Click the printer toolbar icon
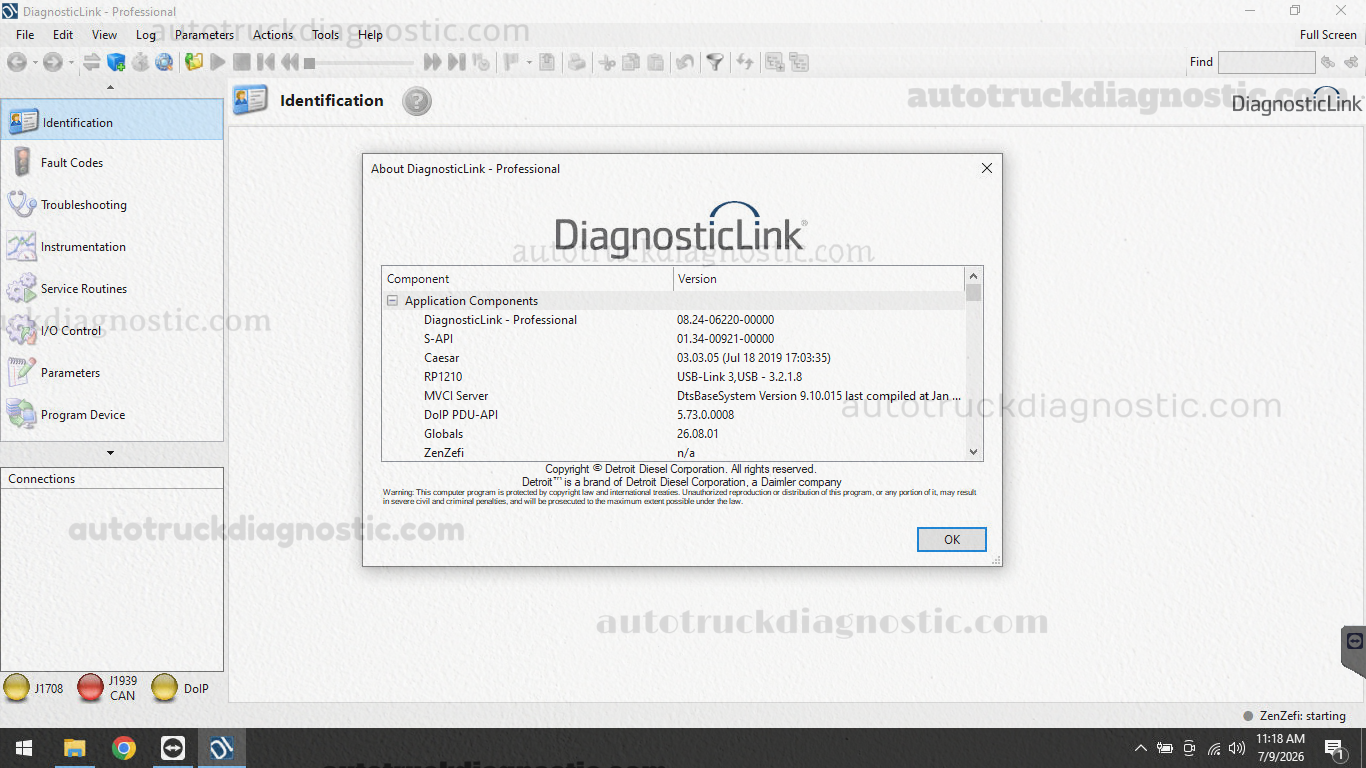 pyautogui.click(x=577, y=62)
